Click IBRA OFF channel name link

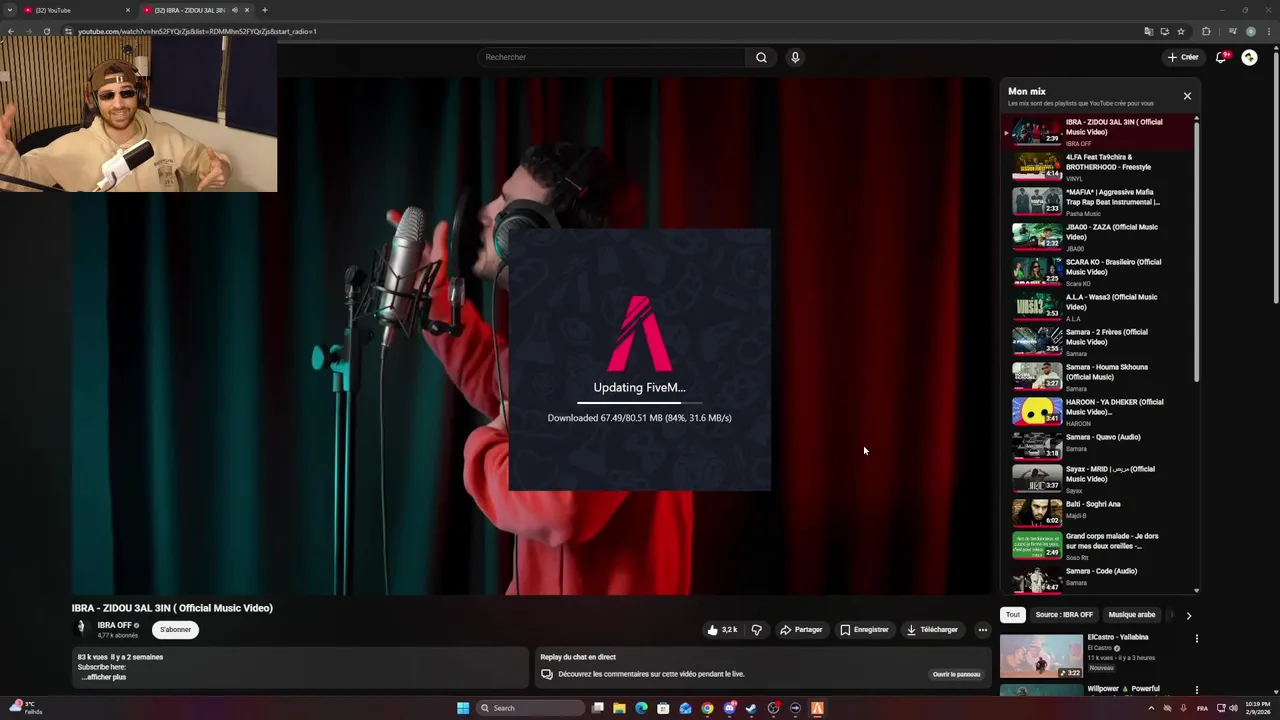pyautogui.click(x=115, y=625)
